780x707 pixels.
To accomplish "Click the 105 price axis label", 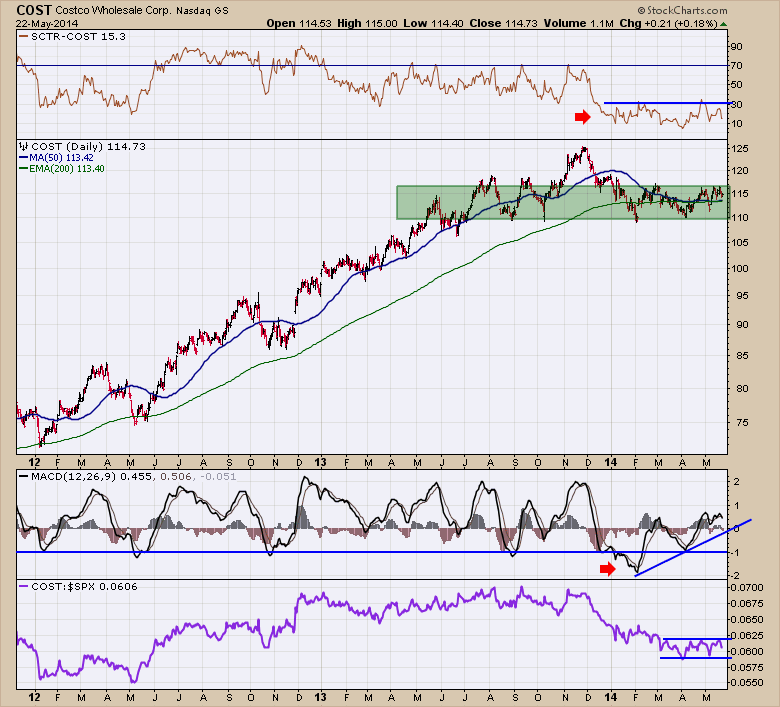I will coord(740,242).
